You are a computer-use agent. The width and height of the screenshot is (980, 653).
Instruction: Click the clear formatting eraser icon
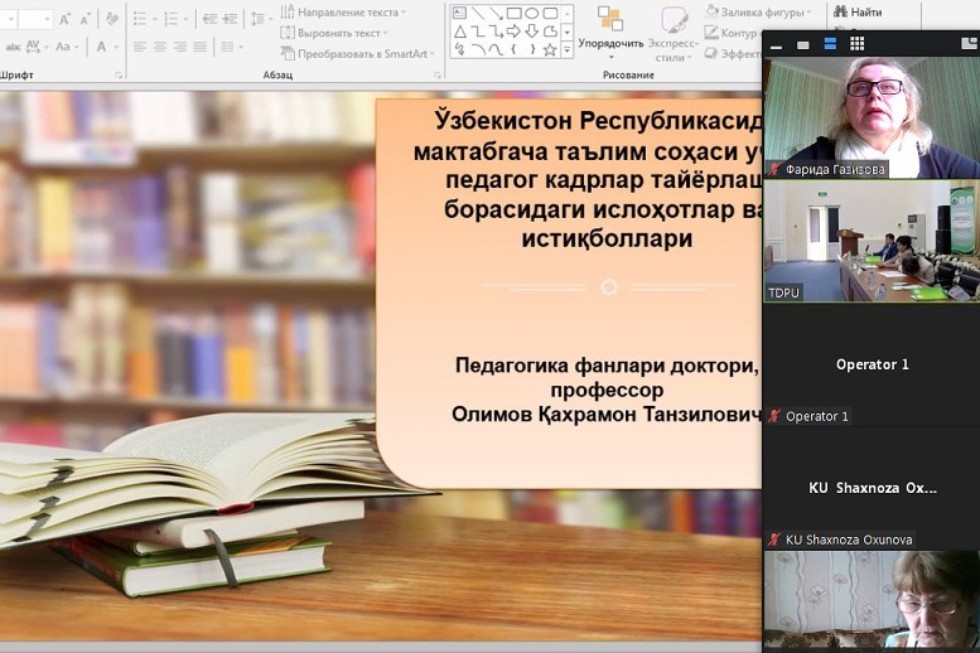coord(112,19)
